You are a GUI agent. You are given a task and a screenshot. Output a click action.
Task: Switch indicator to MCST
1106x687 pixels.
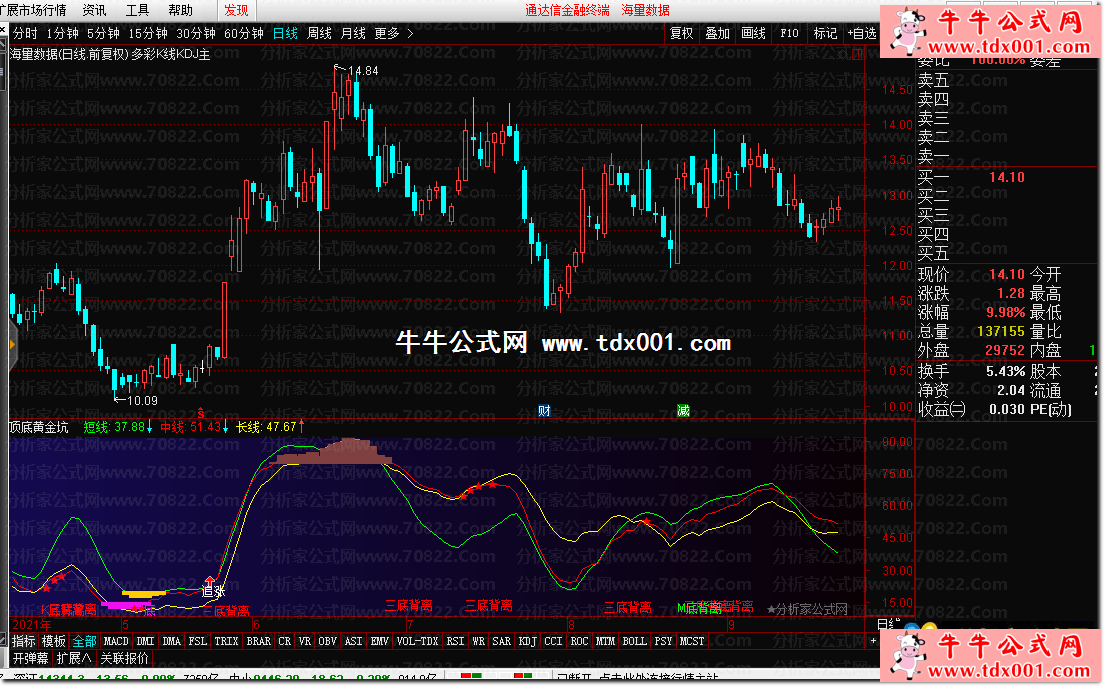[x=692, y=641]
